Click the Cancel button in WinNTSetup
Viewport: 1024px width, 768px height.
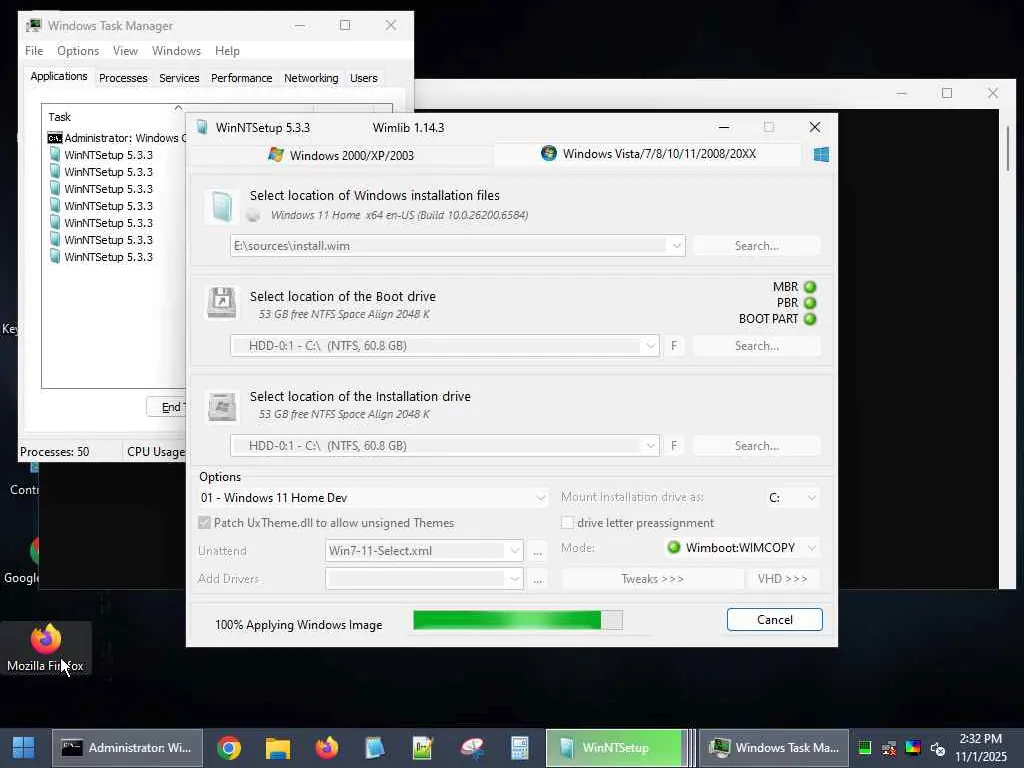pos(775,620)
